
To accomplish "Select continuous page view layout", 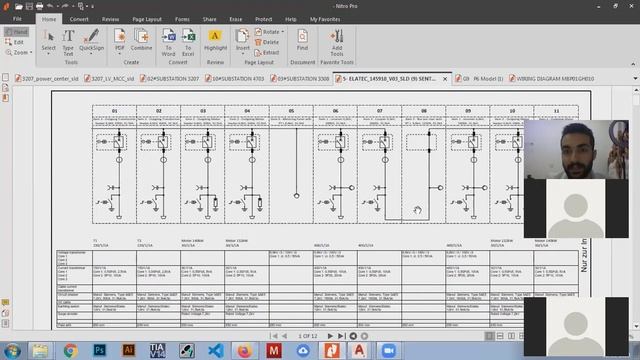I will tap(500, 336).
